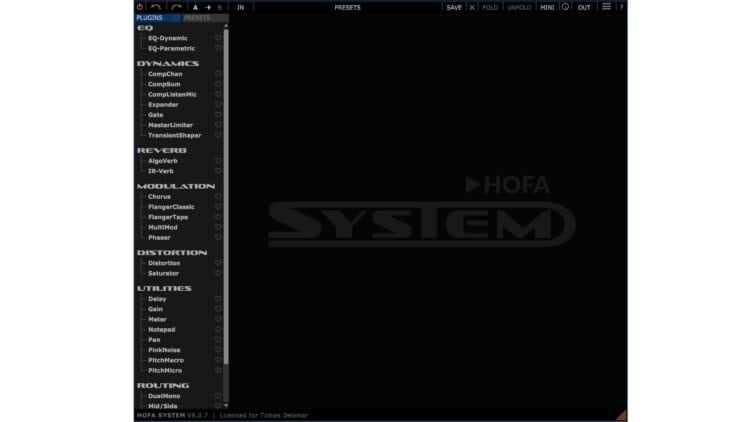750x422 pixels.
Task: Favorite Delay with heart icon
Action: click(218, 299)
